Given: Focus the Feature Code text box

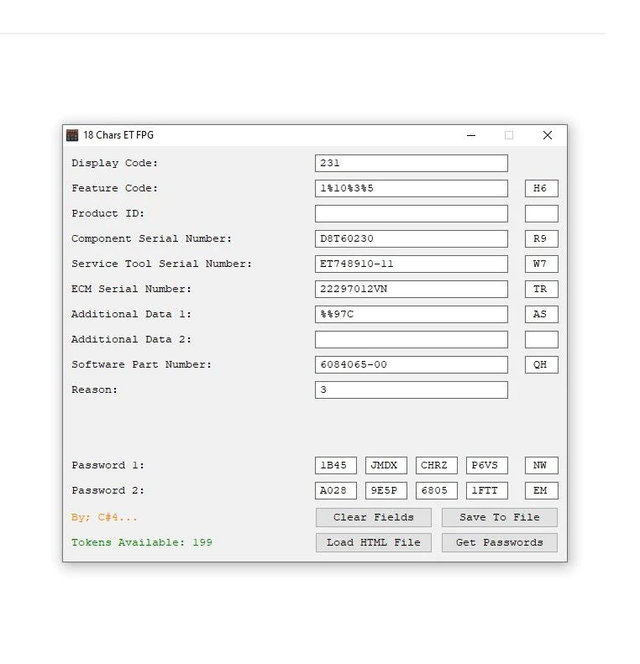Looking at the screenshot, I should coord(411,188).
